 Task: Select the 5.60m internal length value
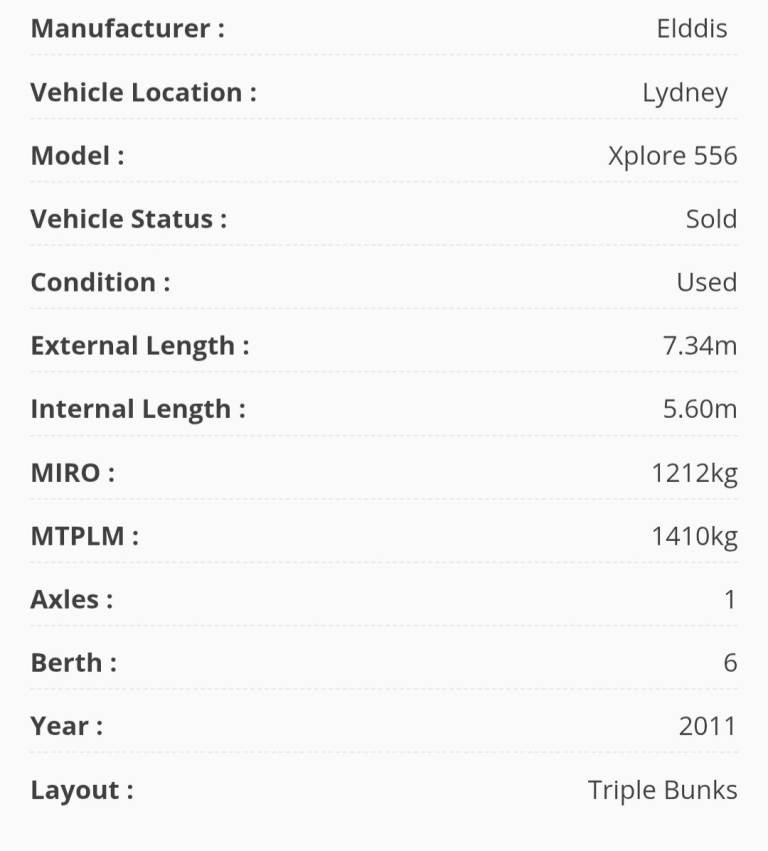699,409
